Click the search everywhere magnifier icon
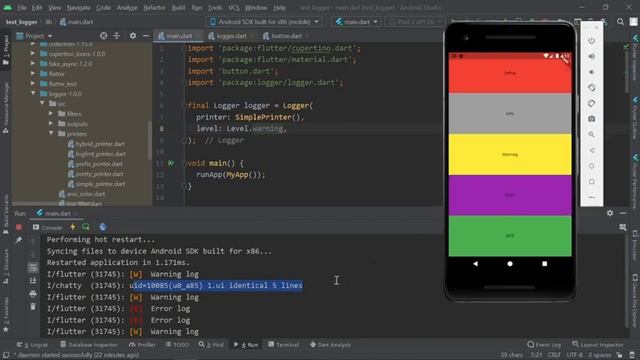This screenshot has height=360, width=640. 620,22
